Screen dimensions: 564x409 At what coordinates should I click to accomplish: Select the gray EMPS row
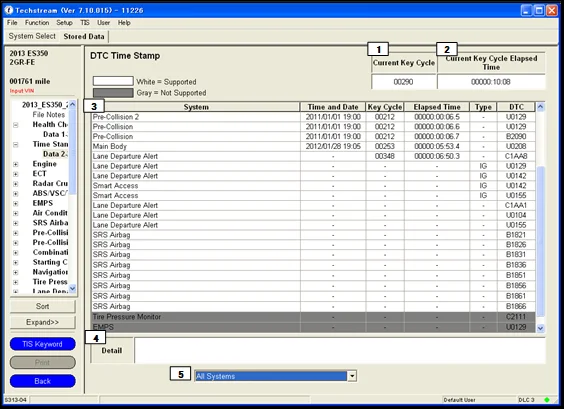pyautogui.click(x=313, y=327)
